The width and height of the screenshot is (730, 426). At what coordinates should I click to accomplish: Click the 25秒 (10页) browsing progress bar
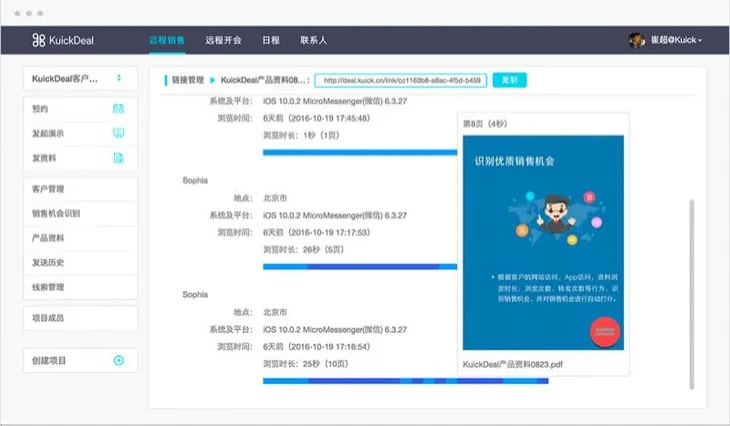coord(406,381)
